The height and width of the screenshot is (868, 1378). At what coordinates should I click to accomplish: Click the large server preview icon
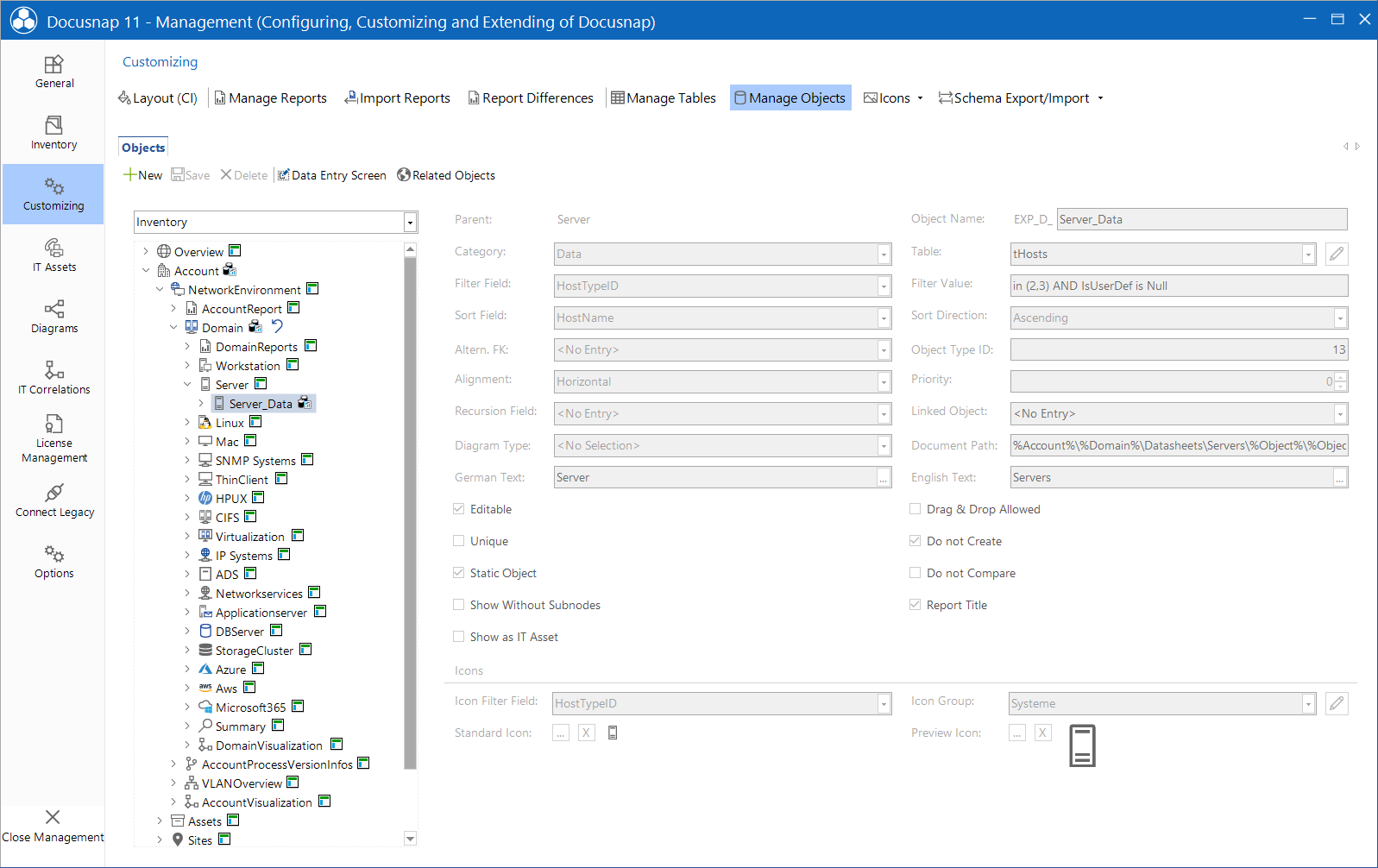coord(1082,746)
